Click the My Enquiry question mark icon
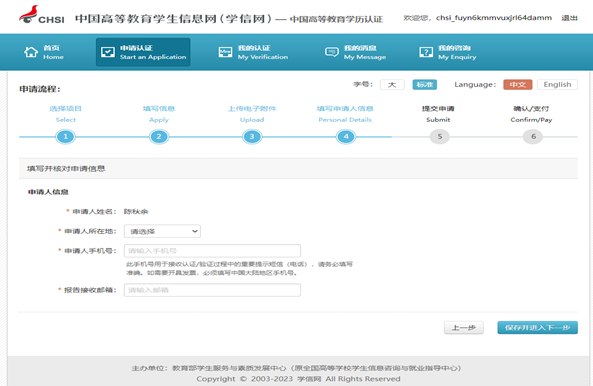The height and width of the screenshot is (386, 593). [x=426, y=52]
